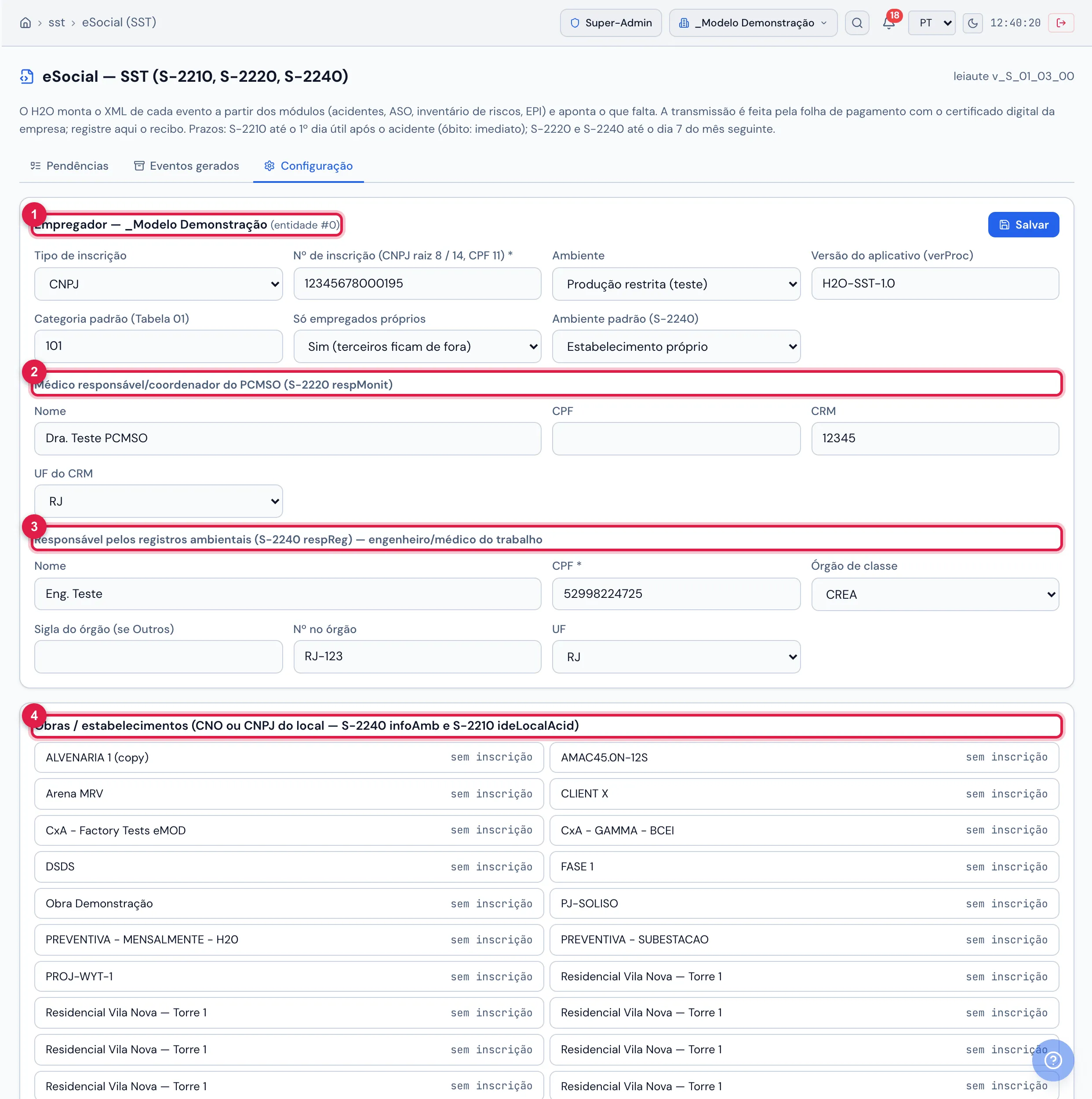Click the Super-Admin badge

point(611,23)
